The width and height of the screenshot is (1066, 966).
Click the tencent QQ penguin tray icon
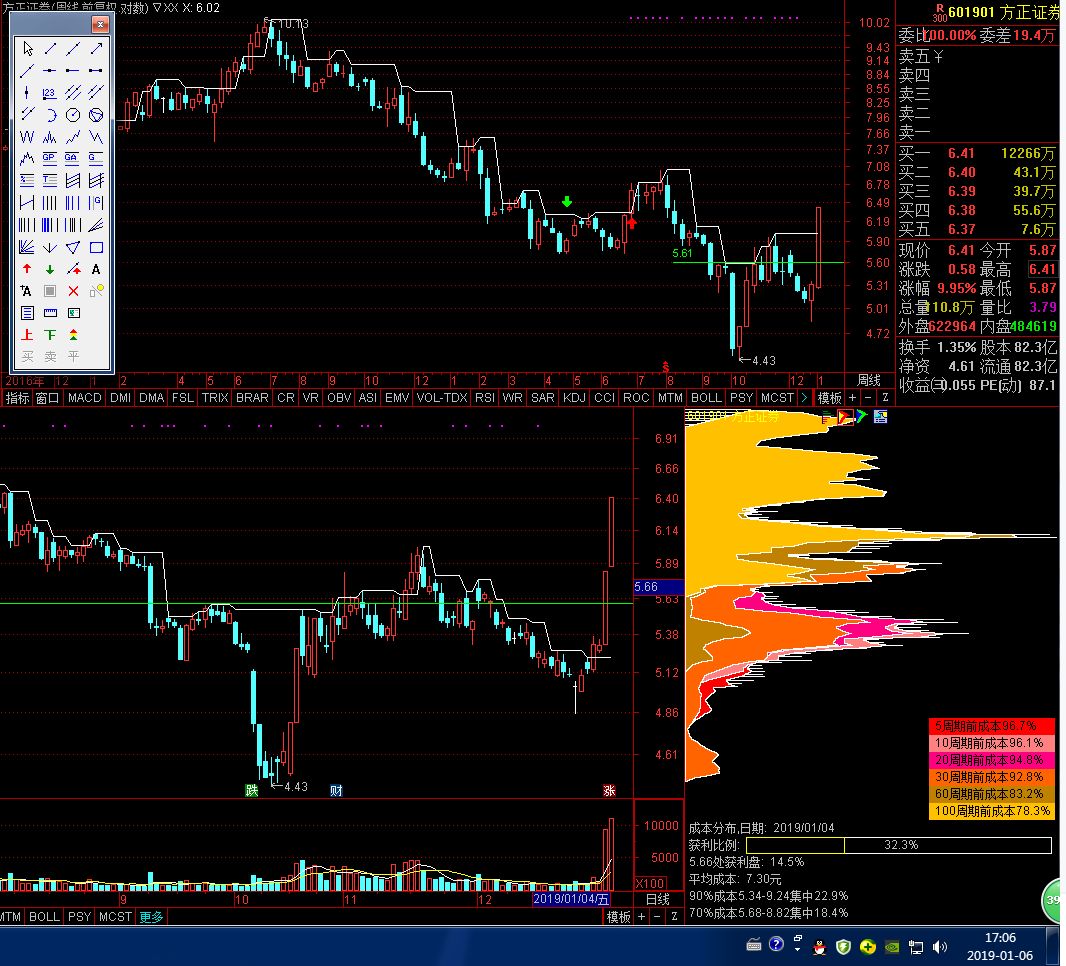point(817,946)
